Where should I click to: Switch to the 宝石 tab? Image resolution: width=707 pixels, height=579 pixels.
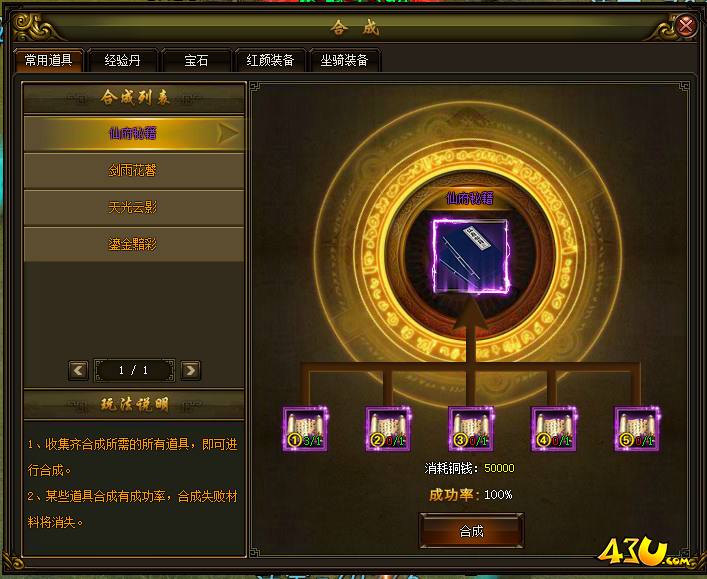point(196,60)
